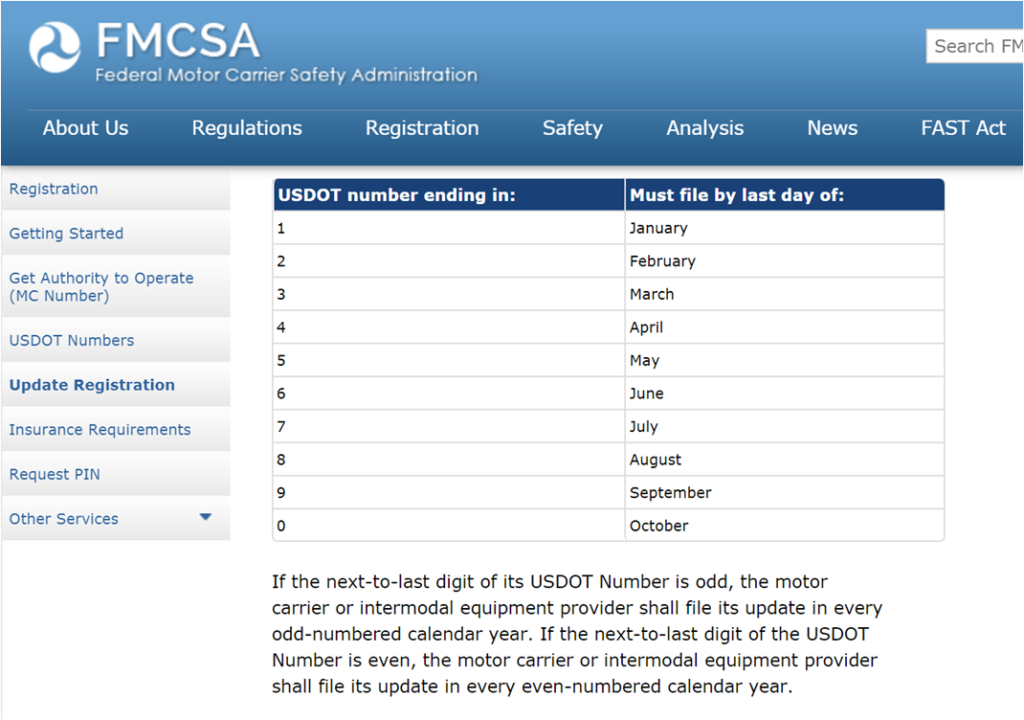Open the FAST Act menu

[x=962, y=128]
